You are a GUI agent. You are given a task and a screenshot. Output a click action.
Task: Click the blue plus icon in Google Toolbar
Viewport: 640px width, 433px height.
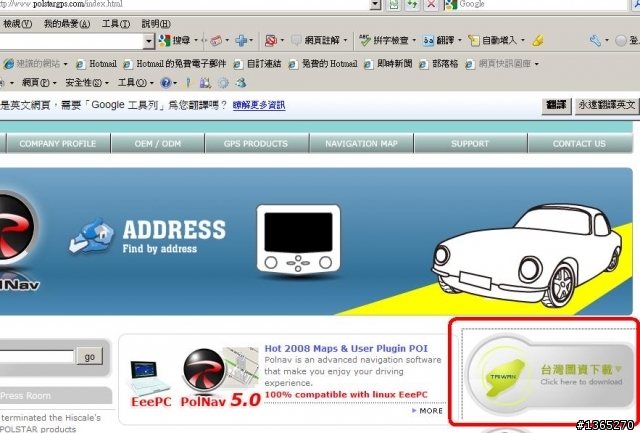[241, 40]
